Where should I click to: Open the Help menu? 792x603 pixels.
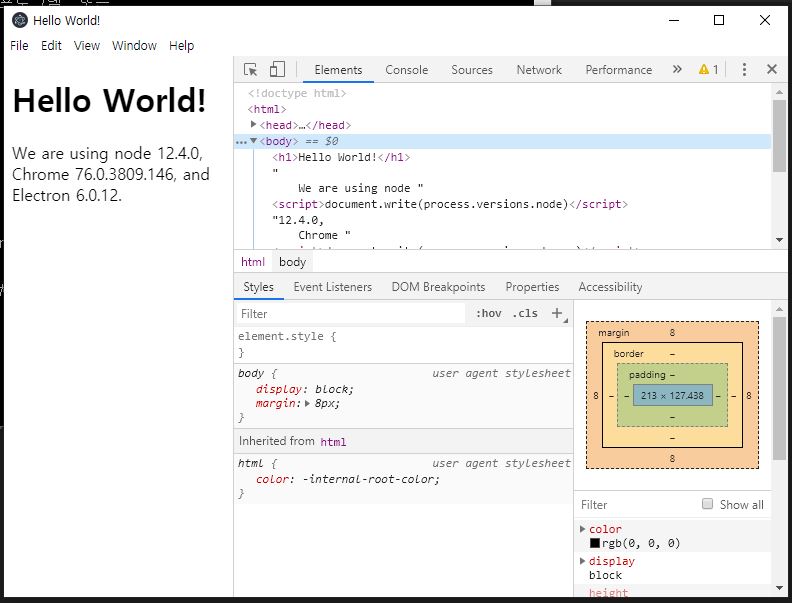point(181,45)
